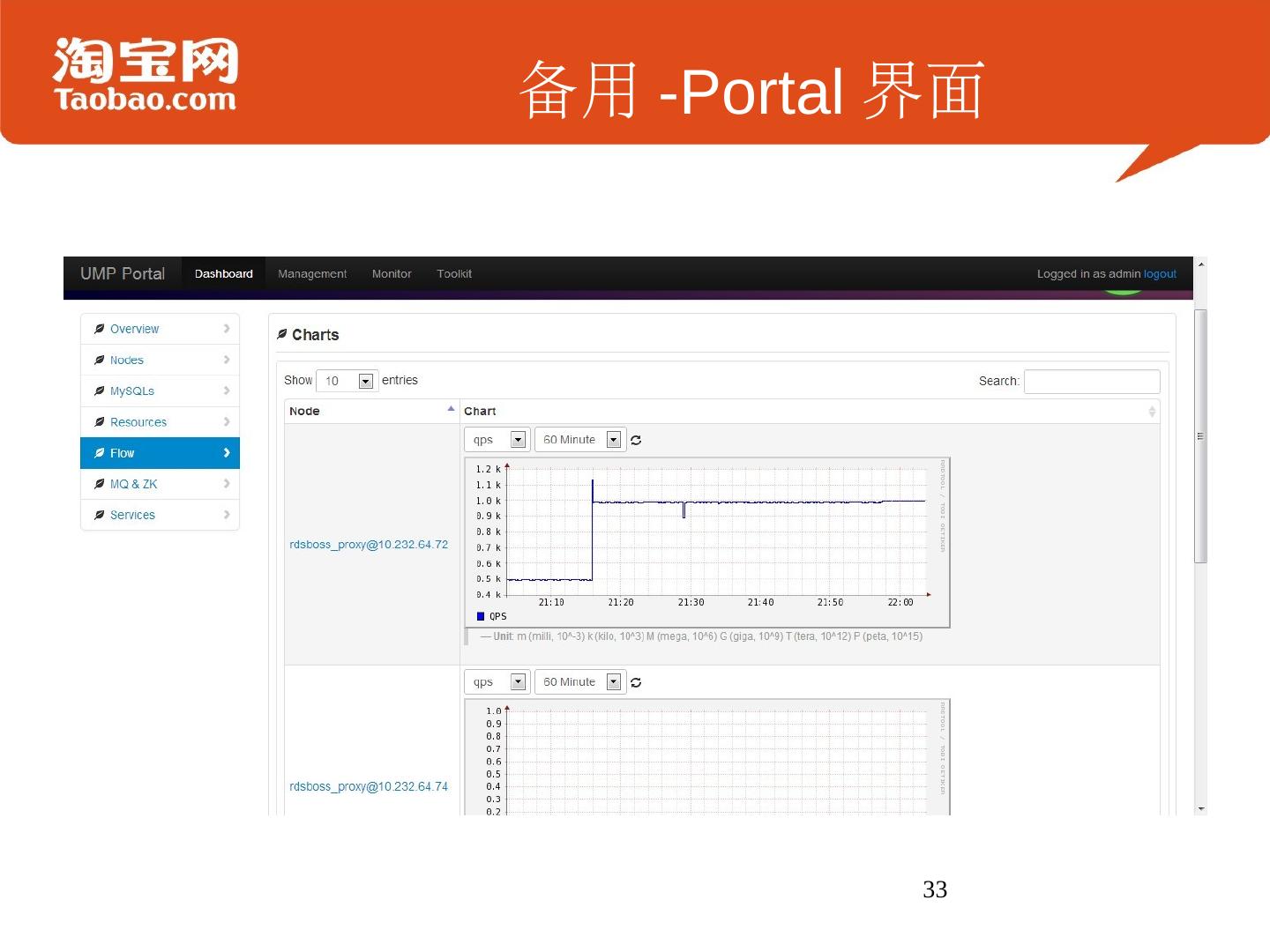Click the chevron arrow on Resources row
1270x952 pixels.
(227, 422)
